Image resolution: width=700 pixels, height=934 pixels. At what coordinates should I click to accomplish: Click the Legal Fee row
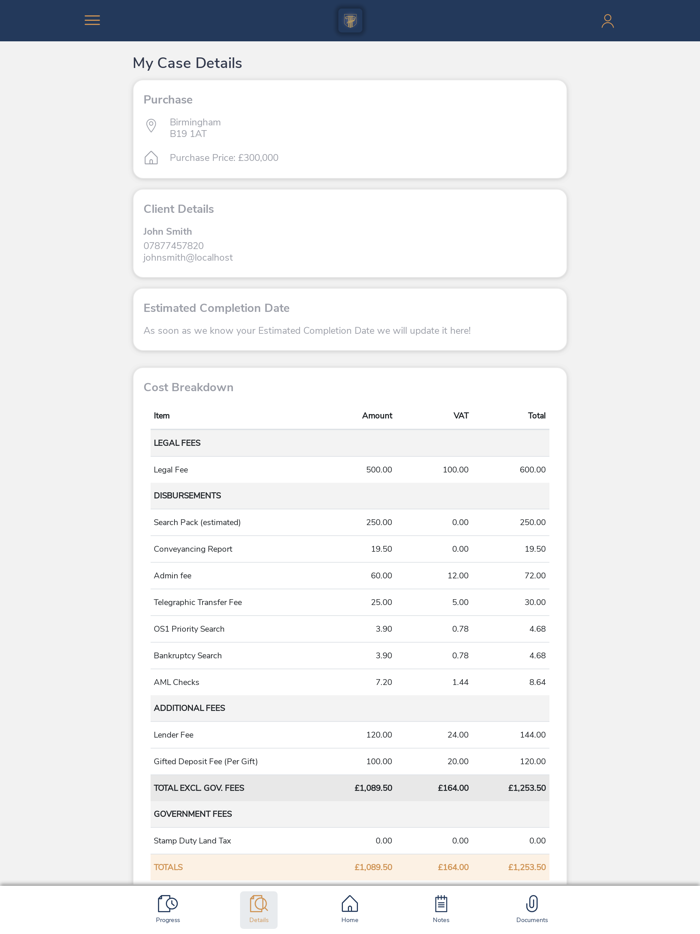tap(349, 470)
